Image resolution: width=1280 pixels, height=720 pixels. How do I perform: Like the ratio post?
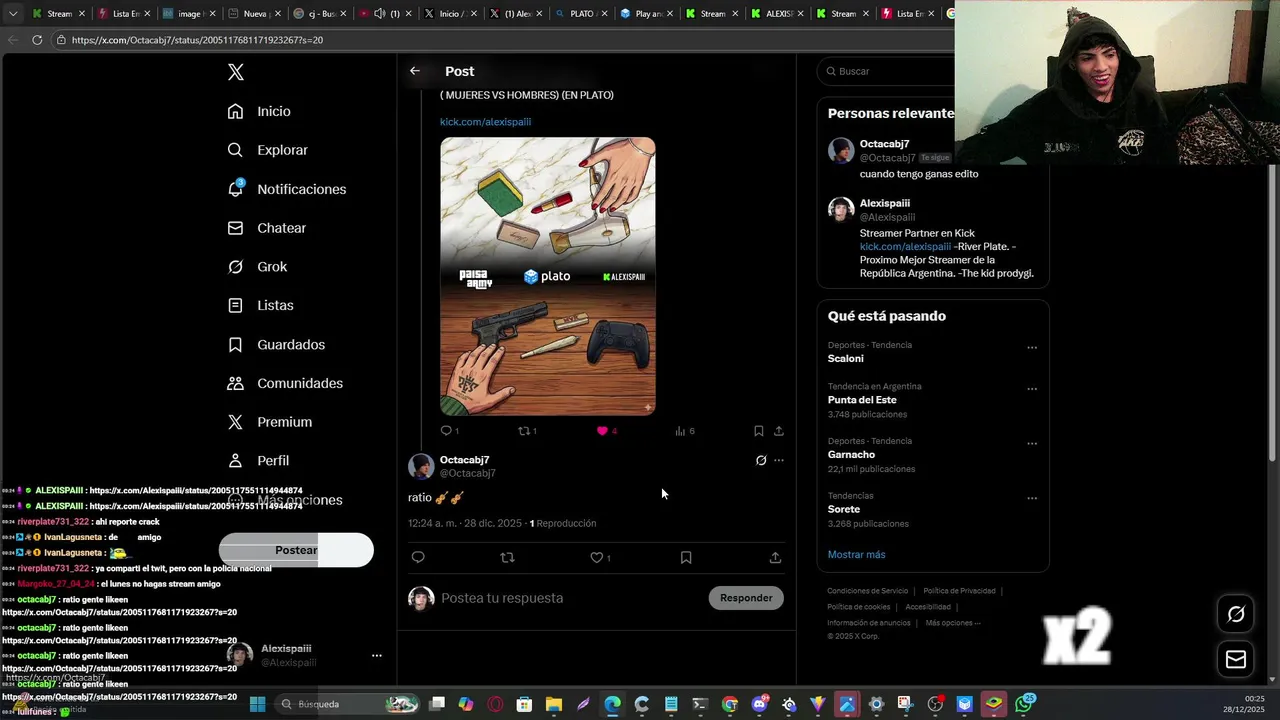tap(597, 558)
